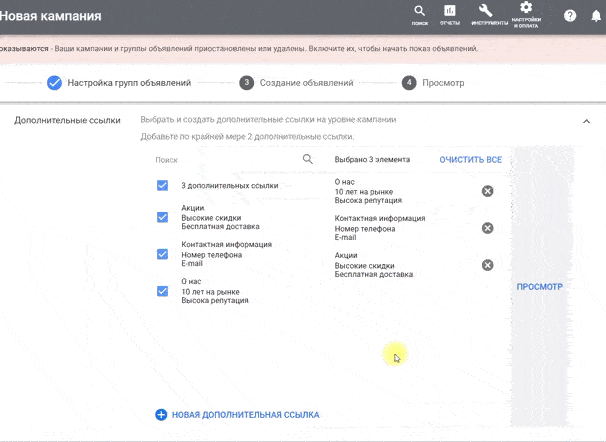The image size is (606, 442).
Task: Collapse the 'Дополнительные ссылки' section chevron
Action: click(x=586, y=121)
